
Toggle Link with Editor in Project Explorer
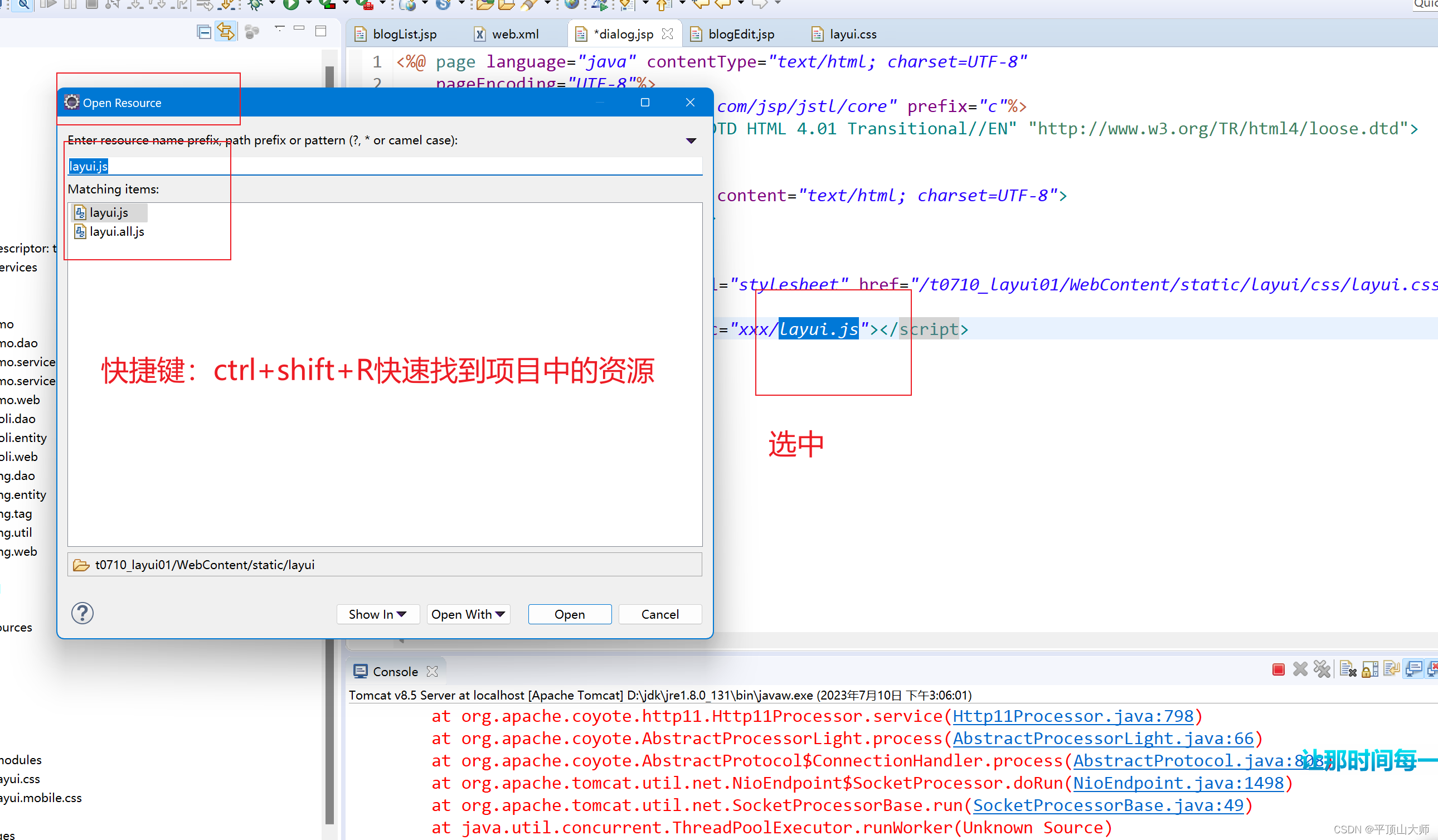226,32
